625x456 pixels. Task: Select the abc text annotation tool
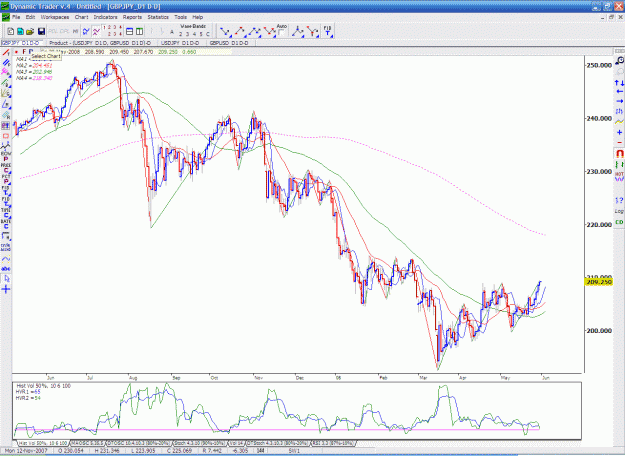point(6,269)
